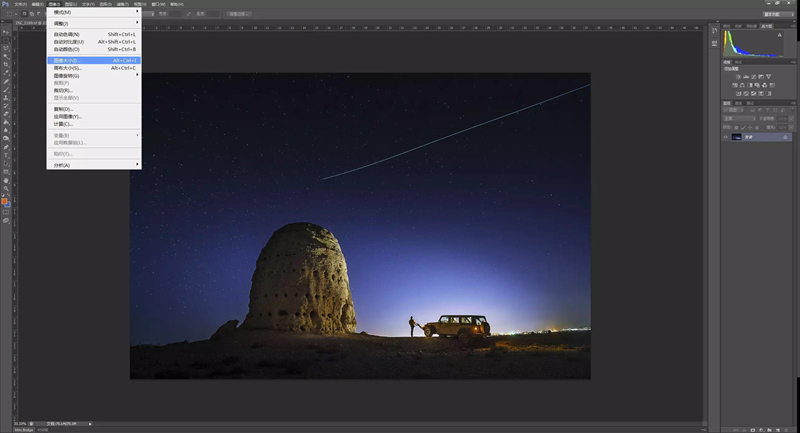This screenshot has height=433, width=800.
Task: Toggle lock transparent pixels in Layers panel
Action: 736,128
